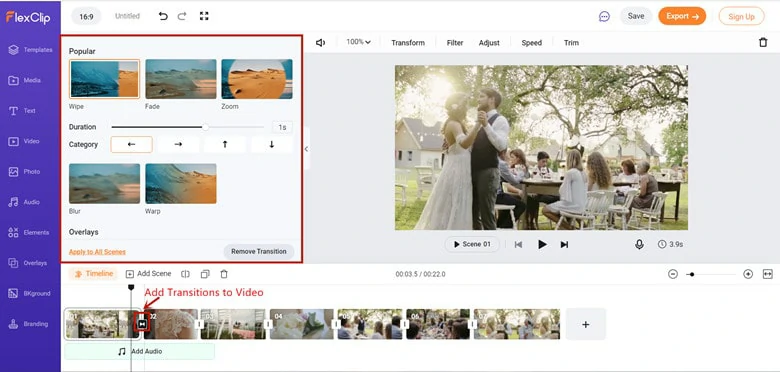
Task: Select the Fade transition thumbnail
Action: (181, 79)
